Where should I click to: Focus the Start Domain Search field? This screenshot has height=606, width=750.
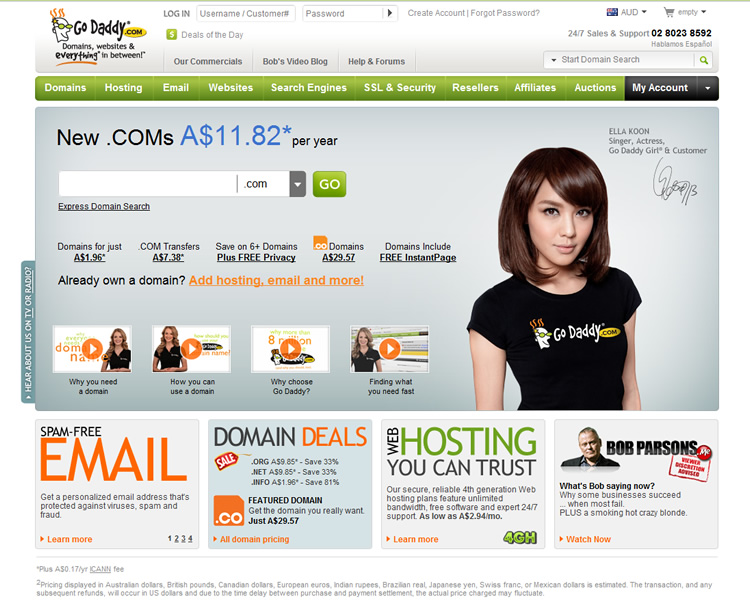pos(626,60)
